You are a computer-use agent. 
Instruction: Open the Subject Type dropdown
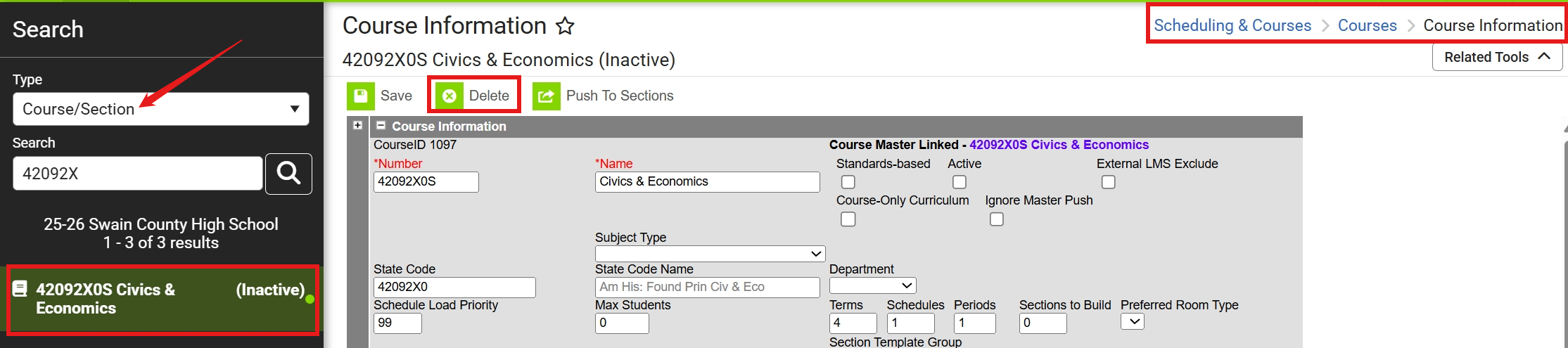tap(710, 253)
